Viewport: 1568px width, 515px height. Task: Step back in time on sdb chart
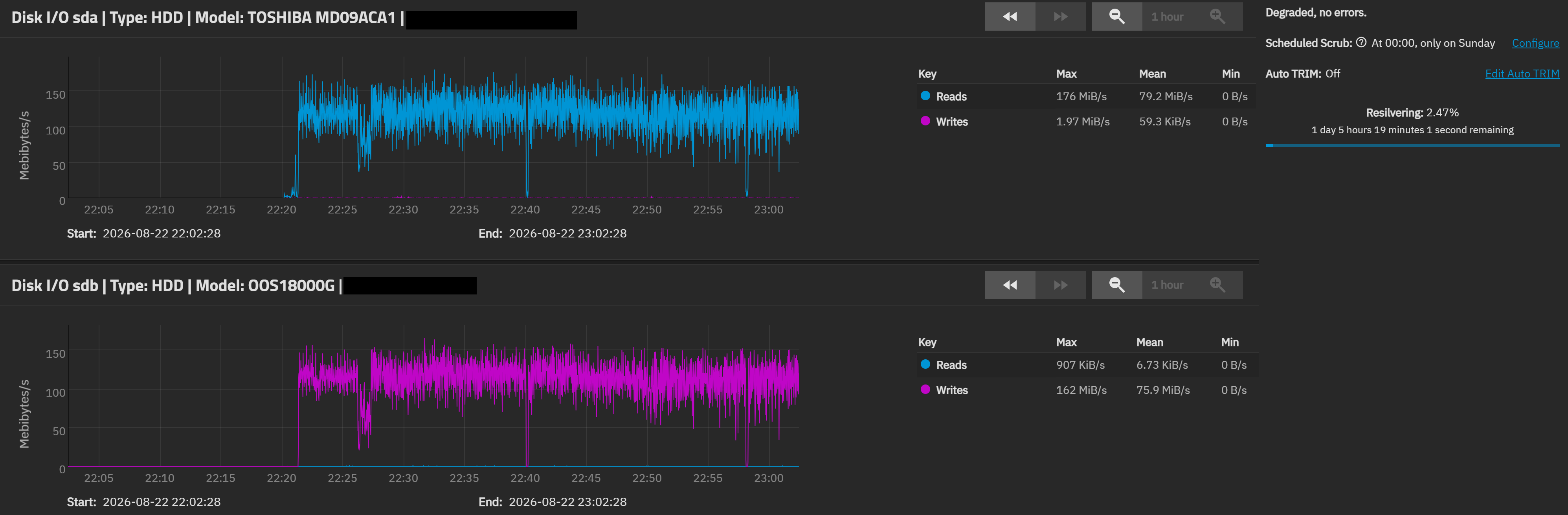pos(1010,285)
